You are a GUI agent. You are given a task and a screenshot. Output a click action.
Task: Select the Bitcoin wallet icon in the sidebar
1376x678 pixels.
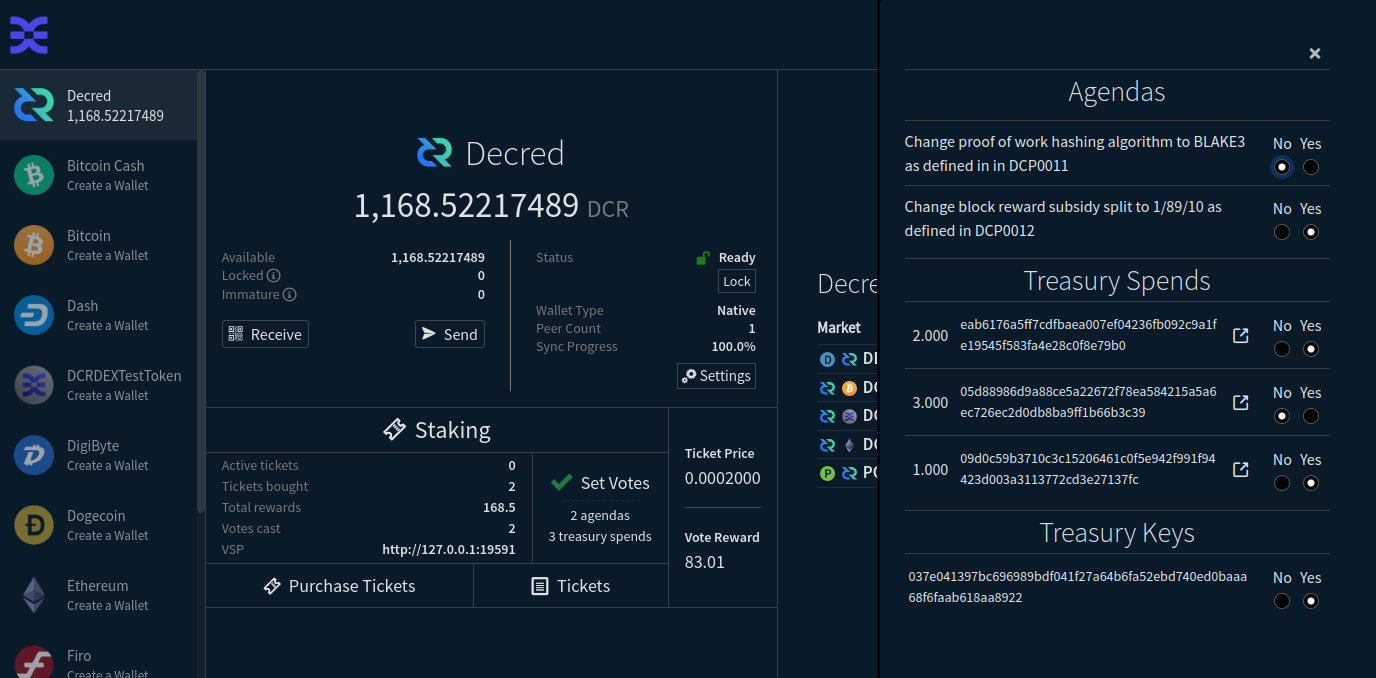point(33,244)
